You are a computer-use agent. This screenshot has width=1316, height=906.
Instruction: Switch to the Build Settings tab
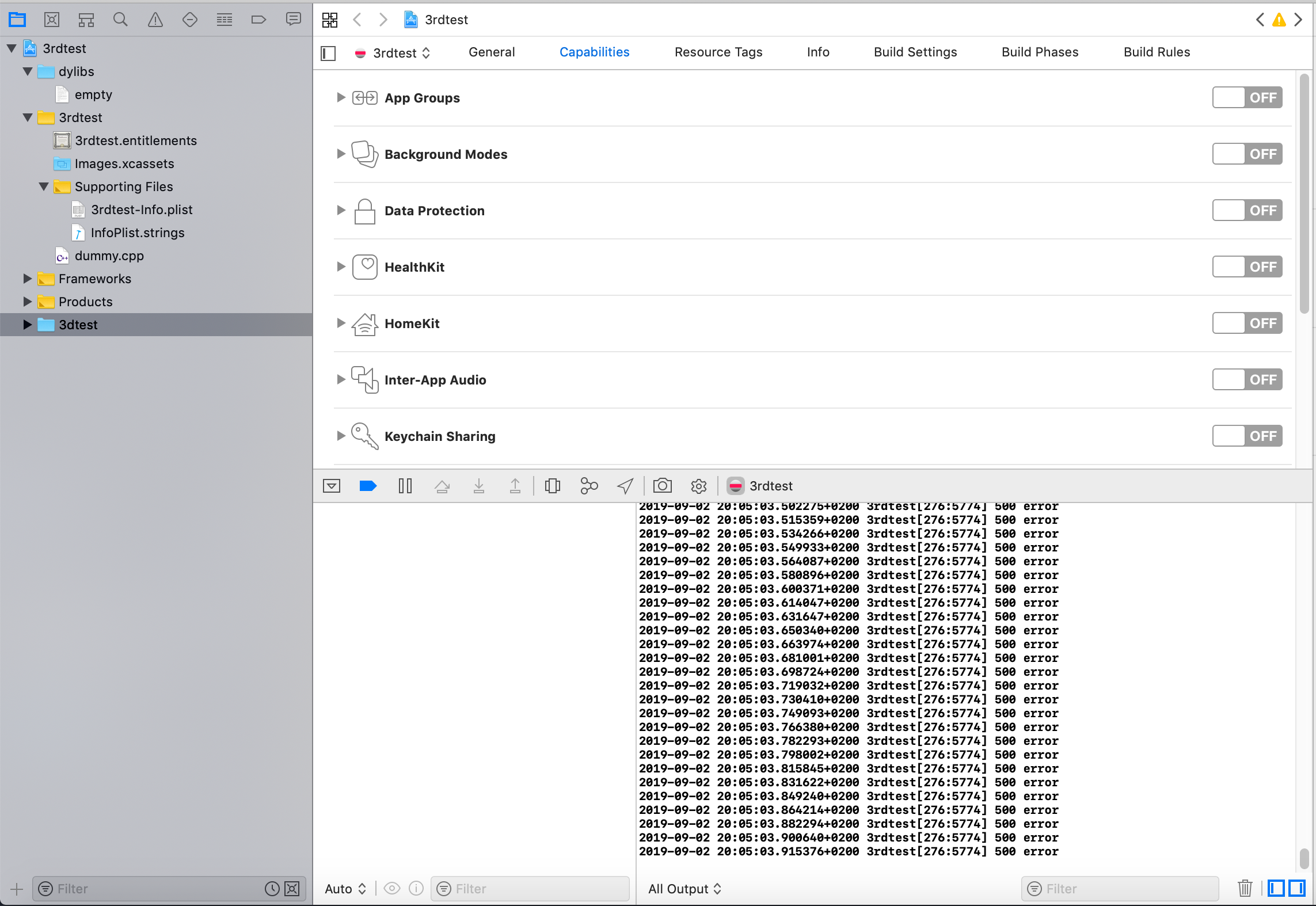(915, 52)
